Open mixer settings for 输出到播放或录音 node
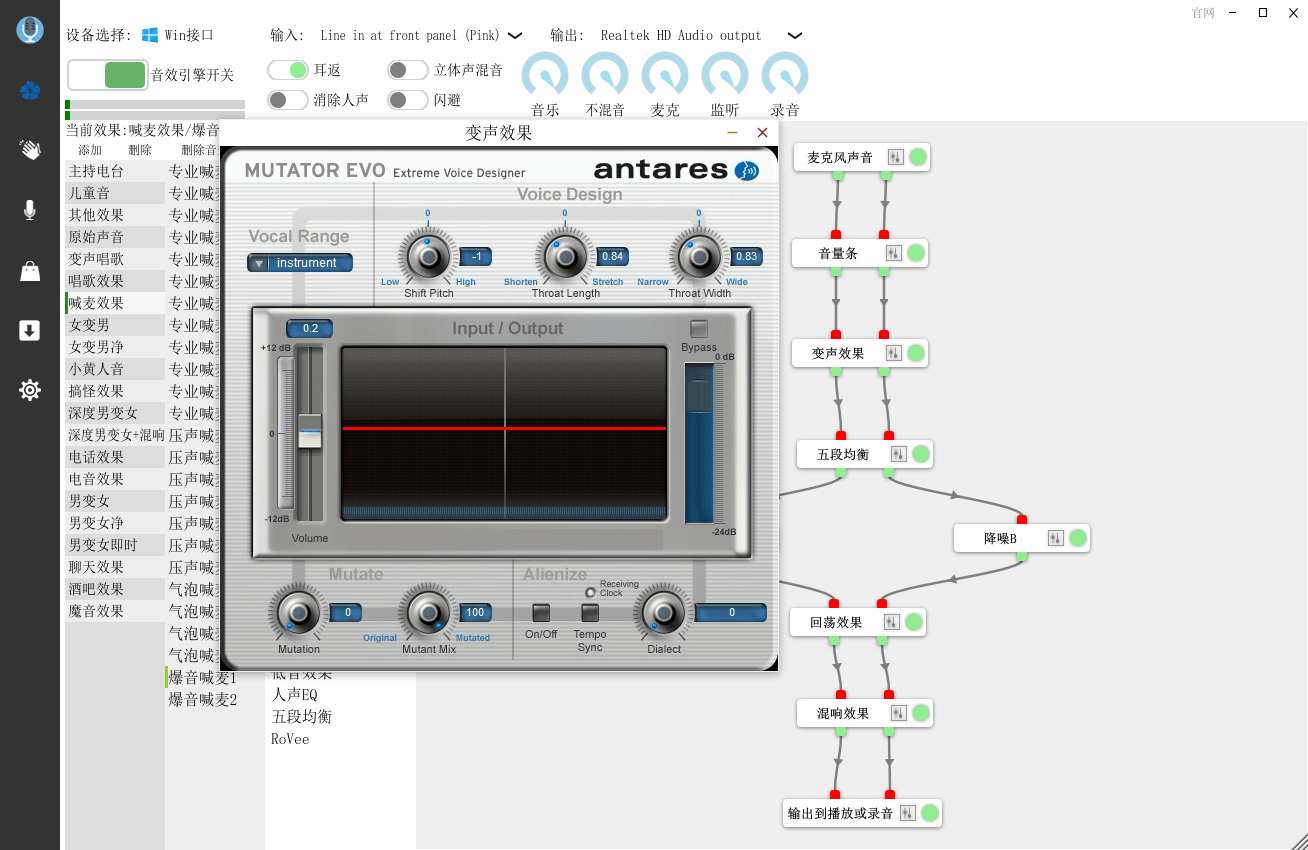 (x=907, y=813)
